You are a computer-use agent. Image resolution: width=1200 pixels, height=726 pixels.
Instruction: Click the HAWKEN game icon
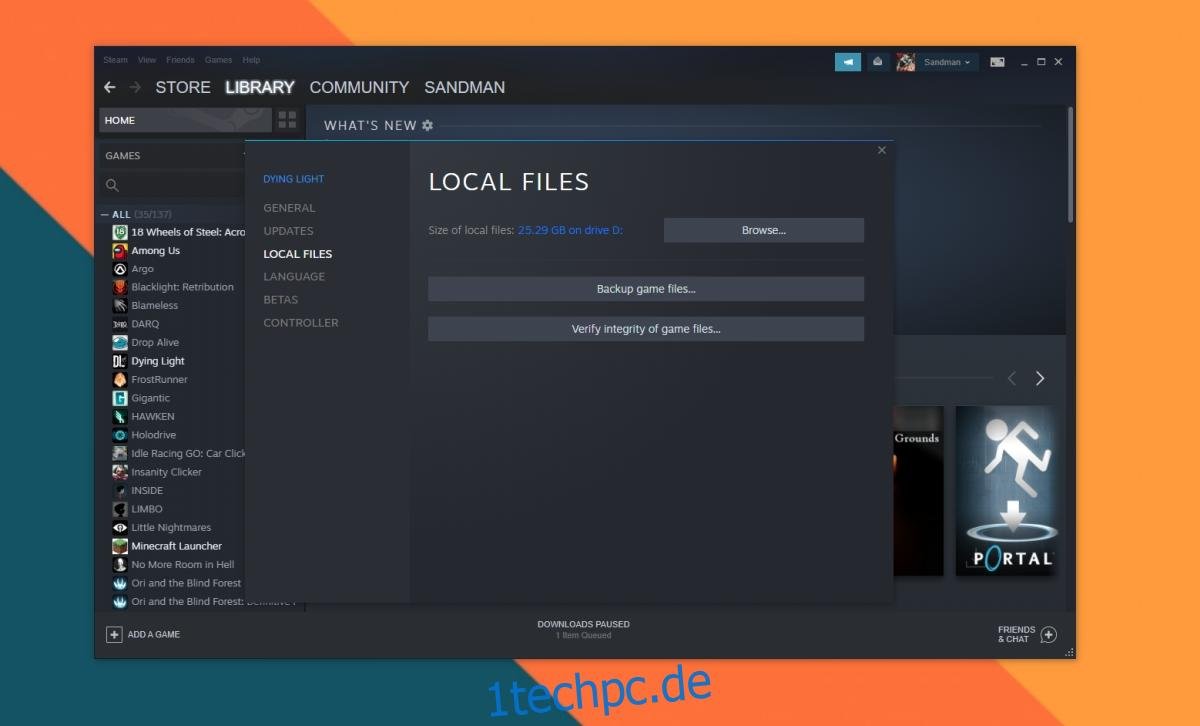pos(120,416)
